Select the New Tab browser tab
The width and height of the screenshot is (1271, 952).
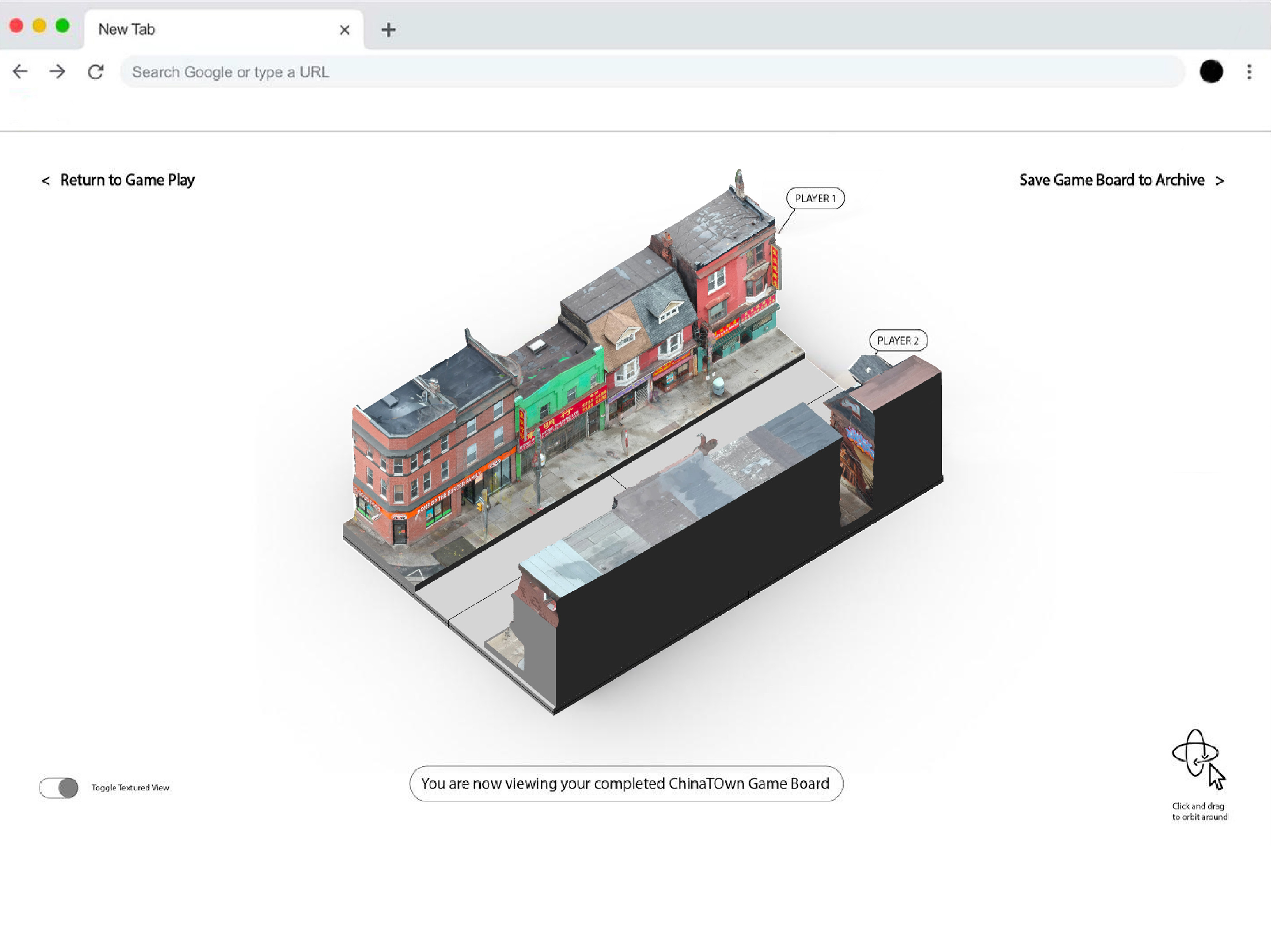click(x=213, y=29)
